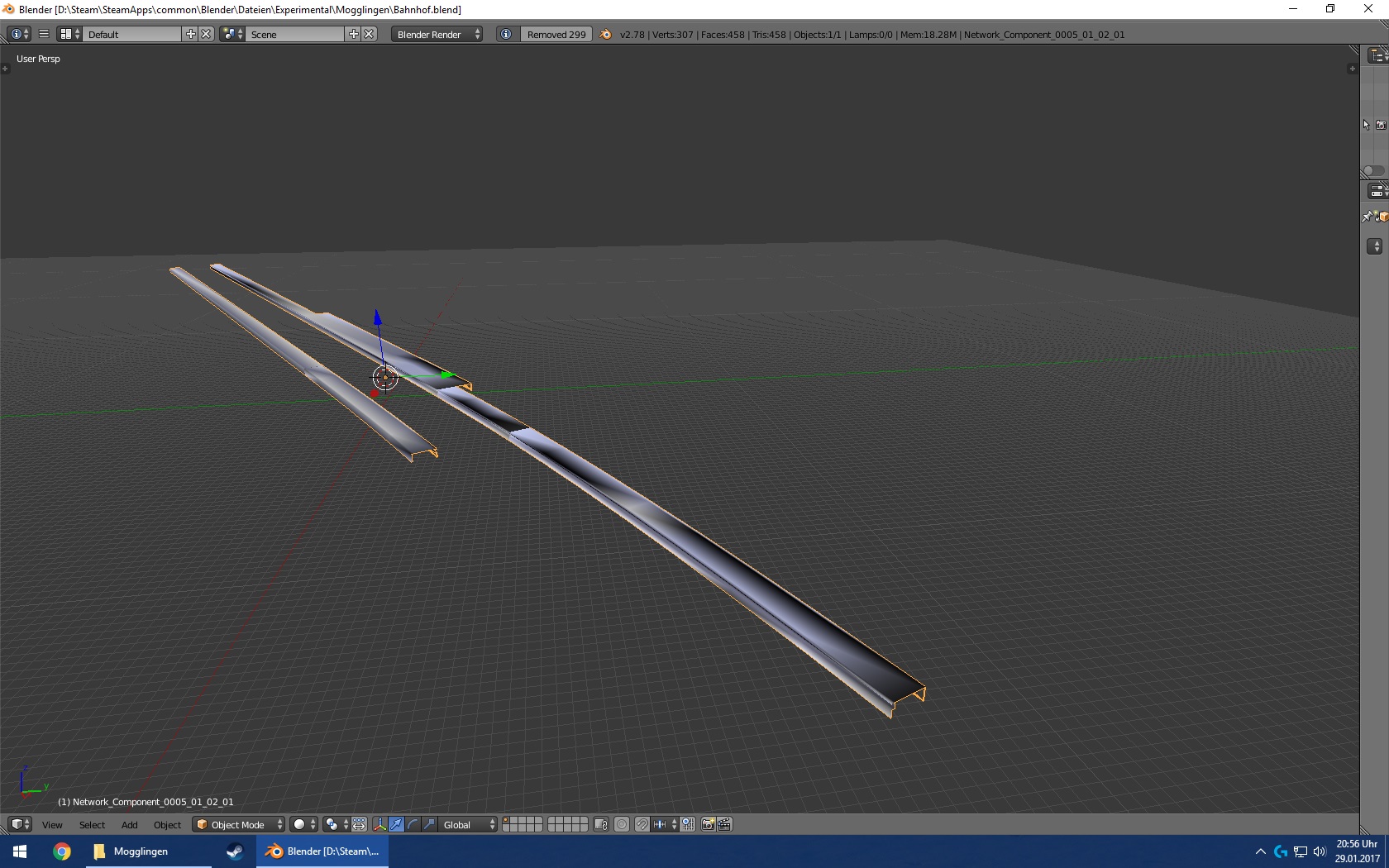The image size is (1389, 868).
Task: Collapse the Info header pulldown menus
Action: click(44, 34)
